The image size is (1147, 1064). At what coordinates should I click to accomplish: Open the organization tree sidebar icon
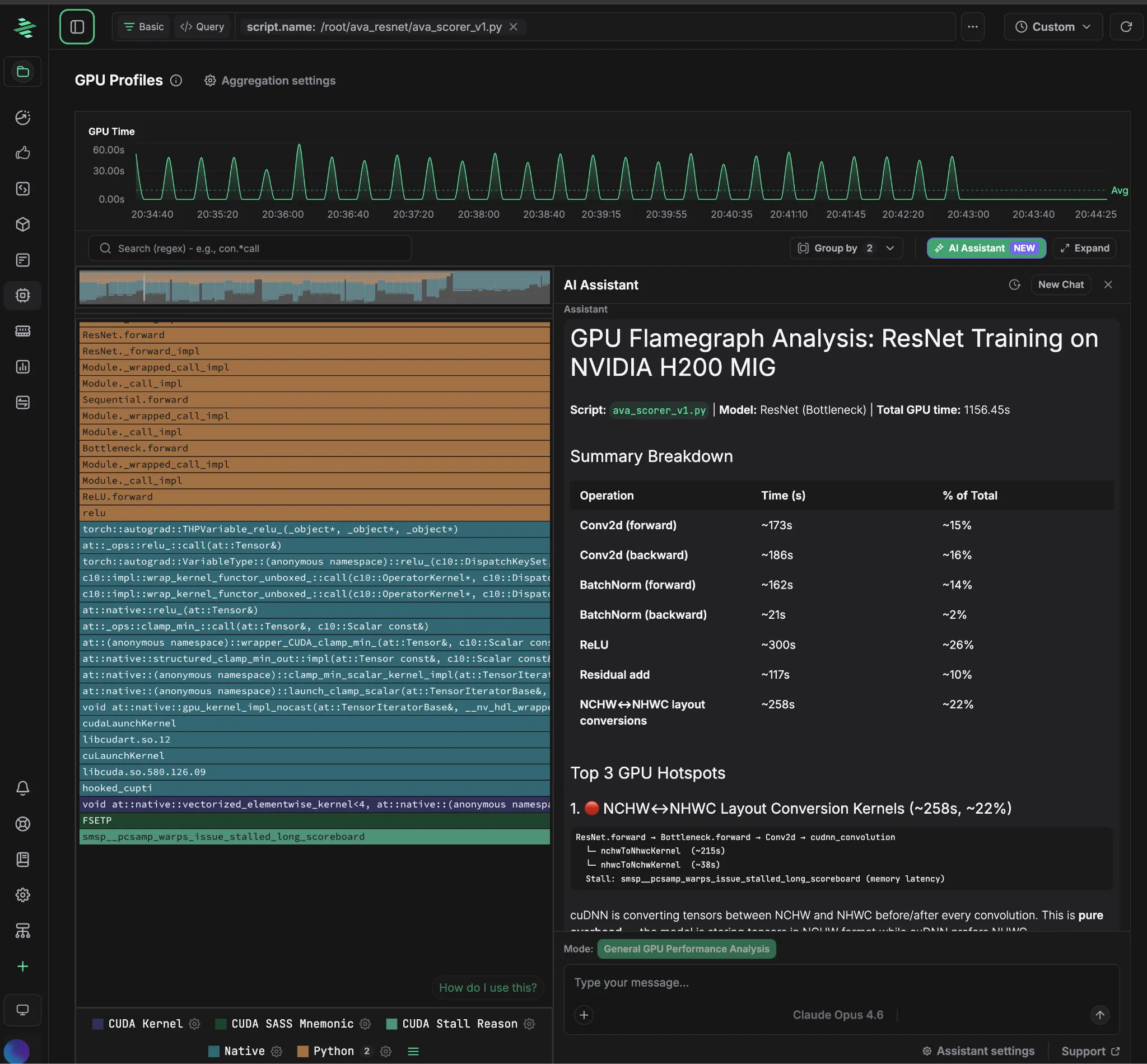pos(23,930)
